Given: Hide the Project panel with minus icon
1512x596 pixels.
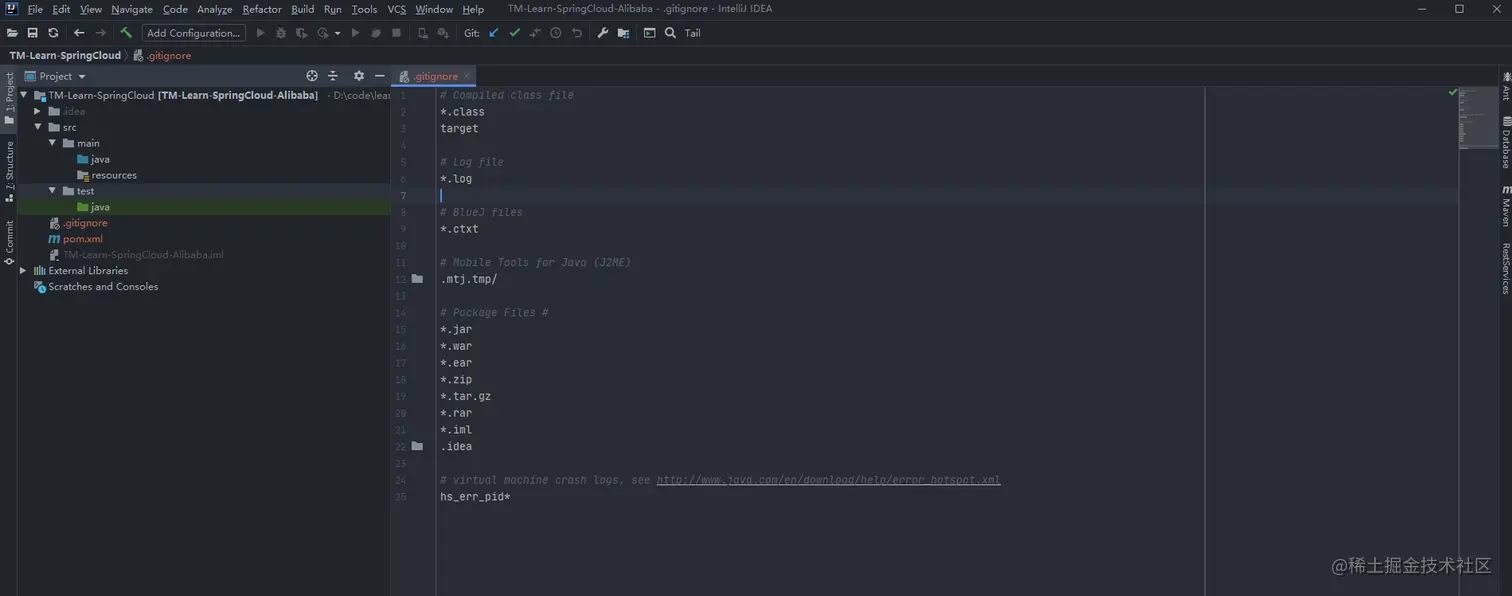Looking at the screenshot, I should (x=379, y=76).
